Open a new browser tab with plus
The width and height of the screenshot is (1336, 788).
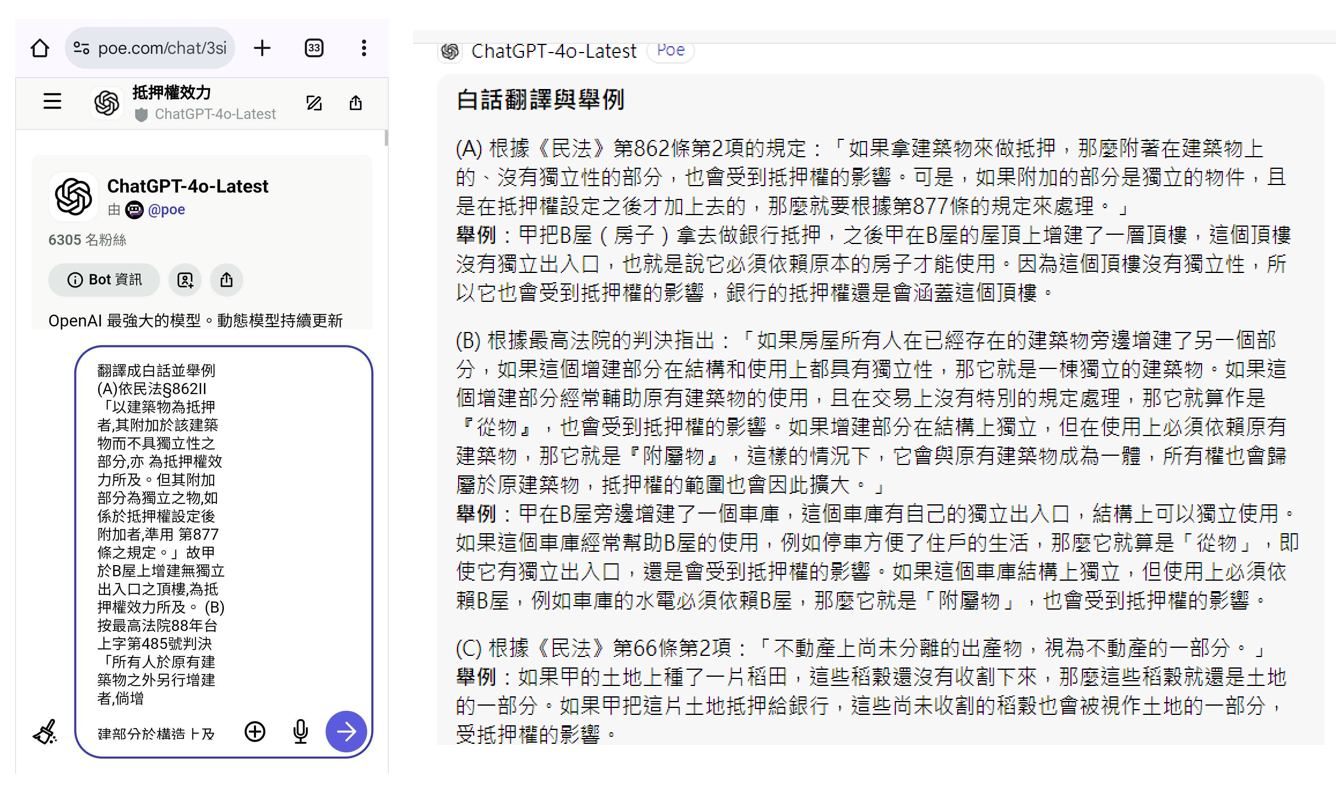(x=262, y=48)
